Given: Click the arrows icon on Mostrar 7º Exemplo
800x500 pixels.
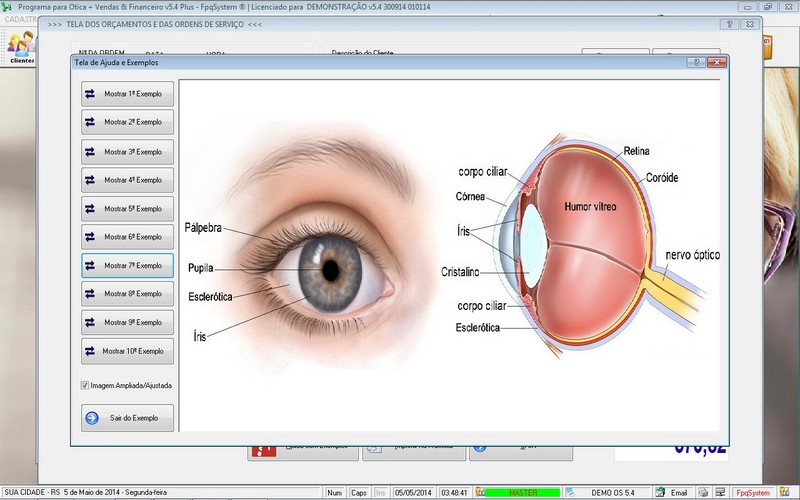Looking at the screenshot, I should [90, 266].
